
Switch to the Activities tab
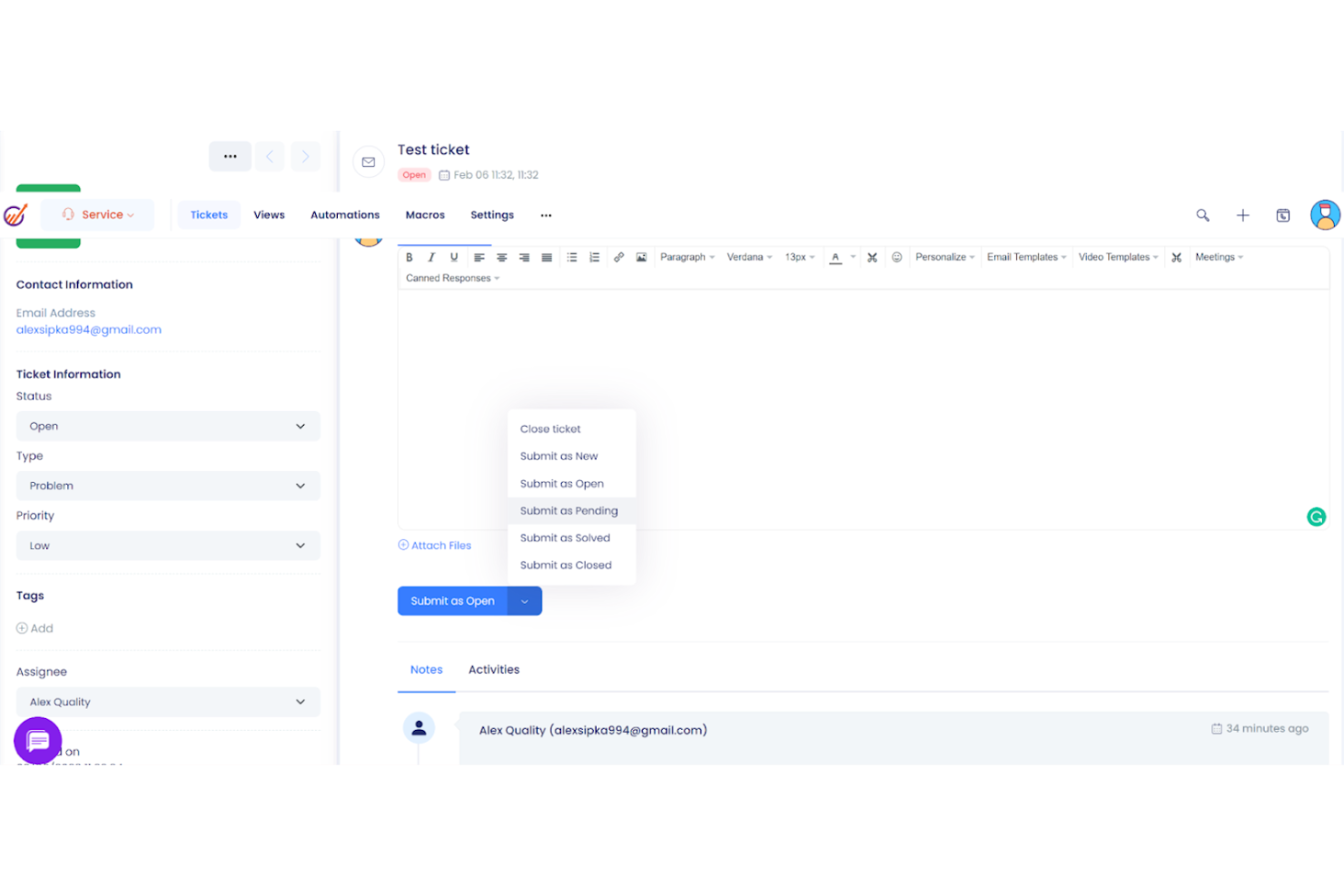pyautogui.click(x=493, y=669)
